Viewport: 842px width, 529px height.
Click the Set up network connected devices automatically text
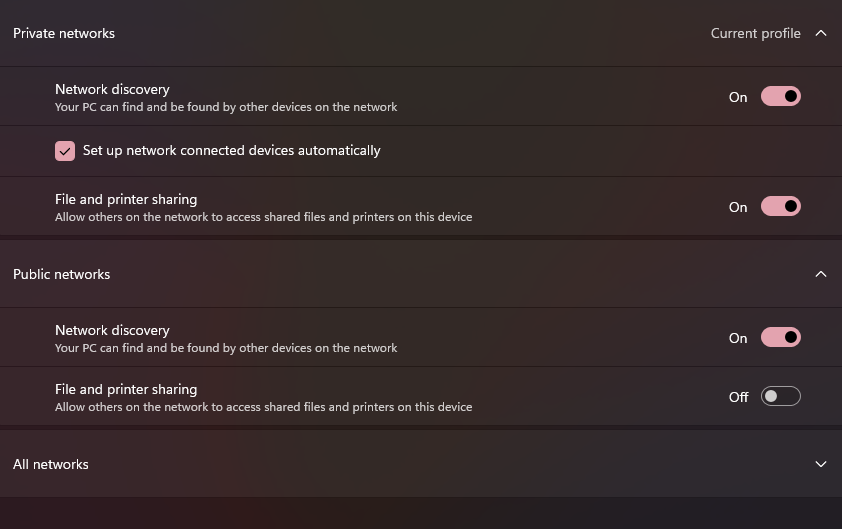[231, 151]
